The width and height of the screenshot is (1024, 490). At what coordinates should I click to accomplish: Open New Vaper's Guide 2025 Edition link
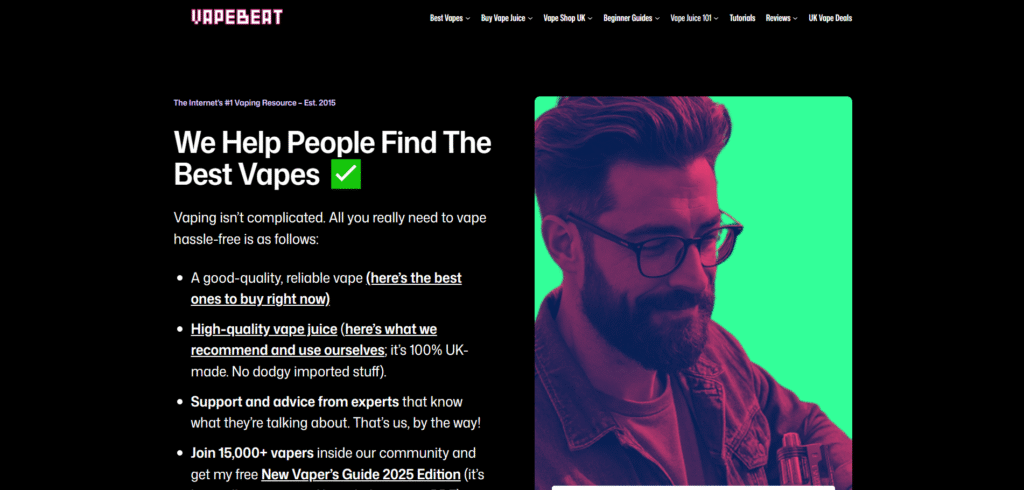pos(360,474)
